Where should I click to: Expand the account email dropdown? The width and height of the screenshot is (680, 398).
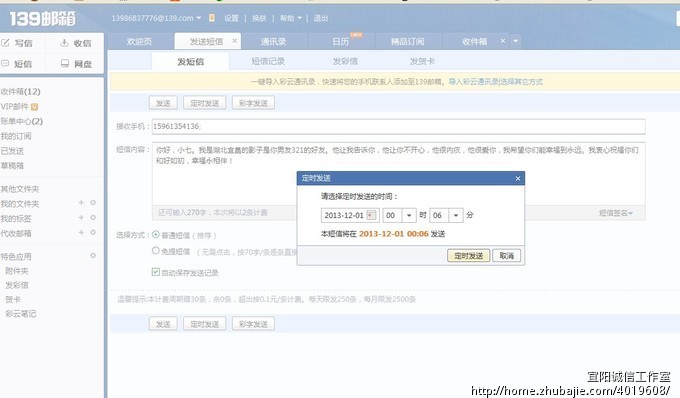(x=199, y=18)
